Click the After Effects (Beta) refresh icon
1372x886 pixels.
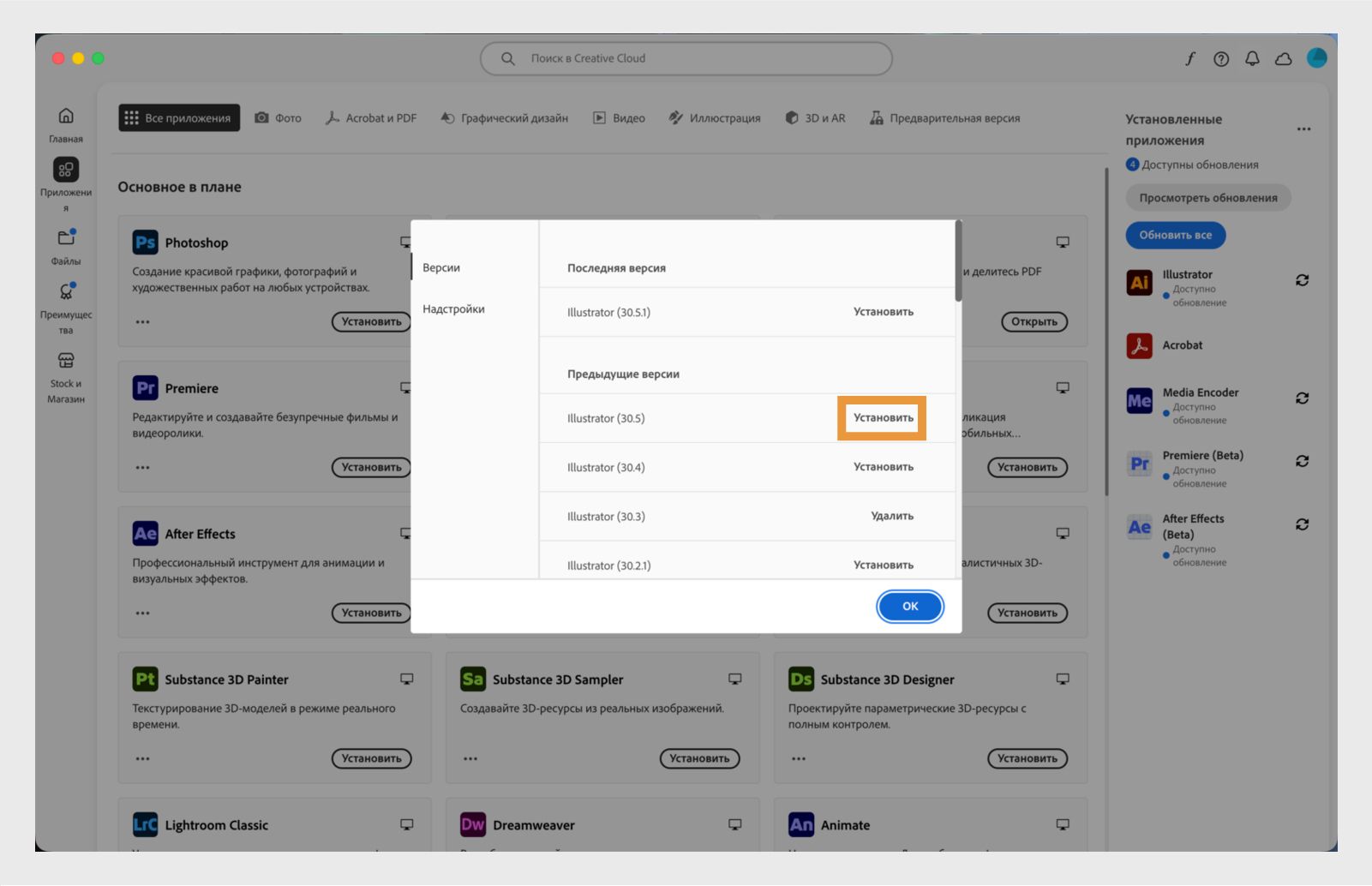[1302, 524]
